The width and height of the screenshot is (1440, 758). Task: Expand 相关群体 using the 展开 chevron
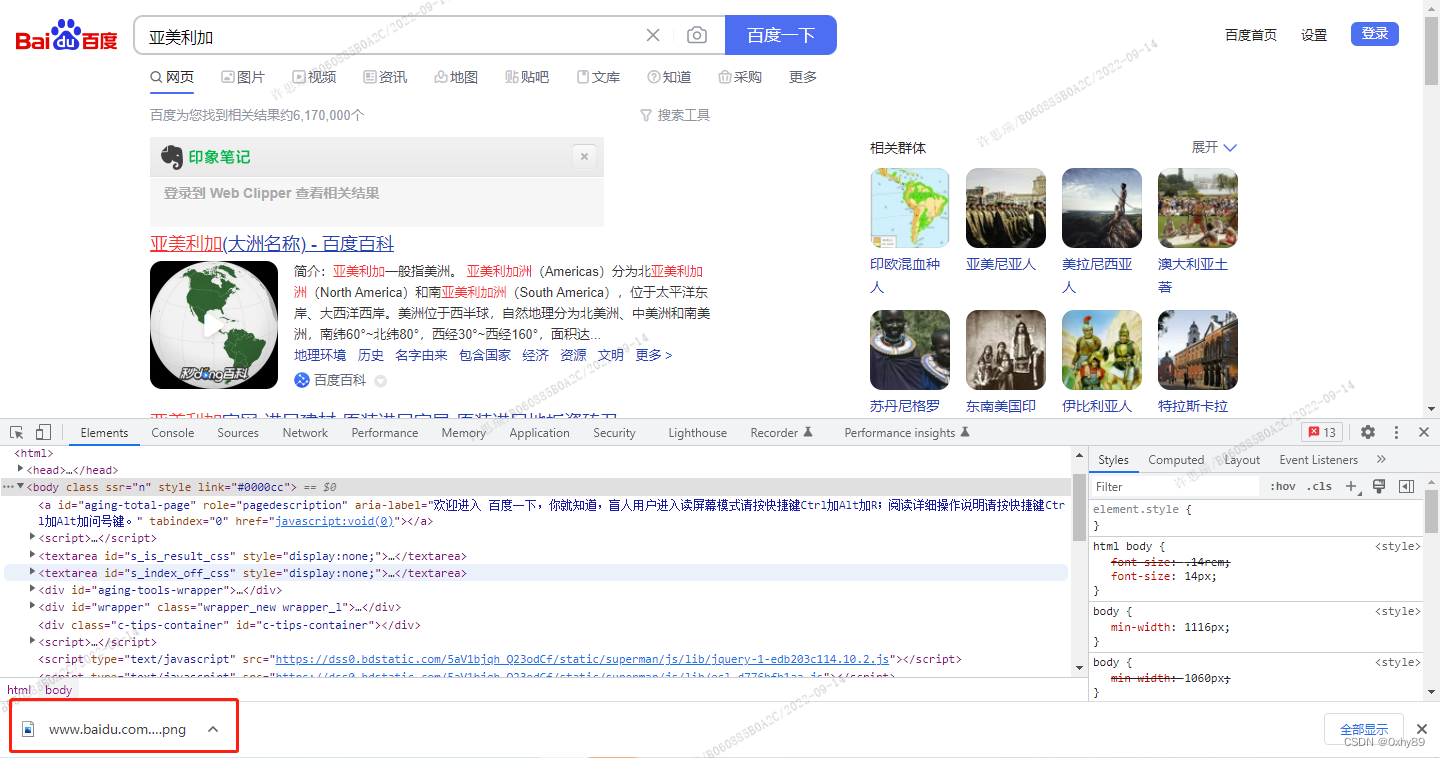tap(1230, 148)
